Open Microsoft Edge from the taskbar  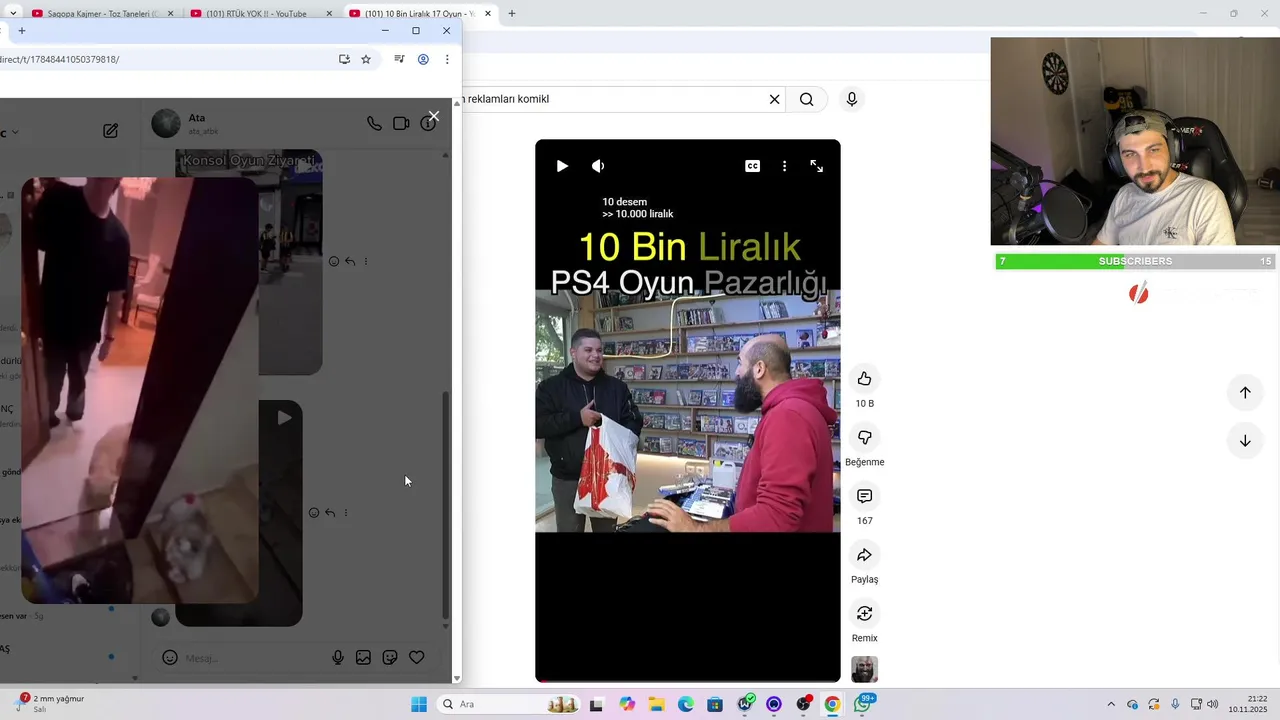tap(686, 704)
